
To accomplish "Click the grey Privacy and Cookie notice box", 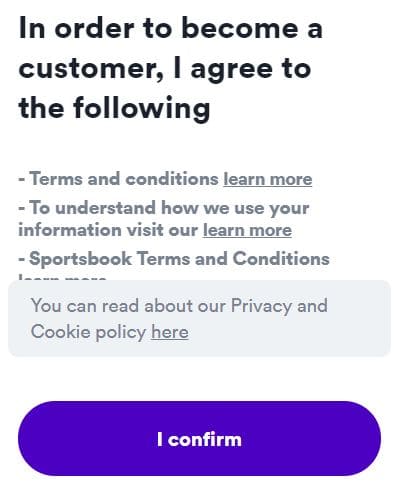I will click(x=199, y=318).
